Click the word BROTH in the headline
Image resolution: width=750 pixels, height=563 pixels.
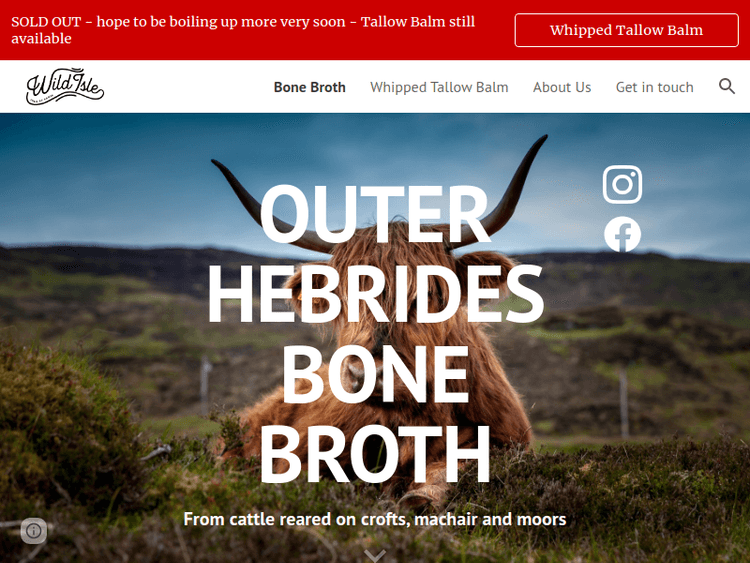[375, 454]
